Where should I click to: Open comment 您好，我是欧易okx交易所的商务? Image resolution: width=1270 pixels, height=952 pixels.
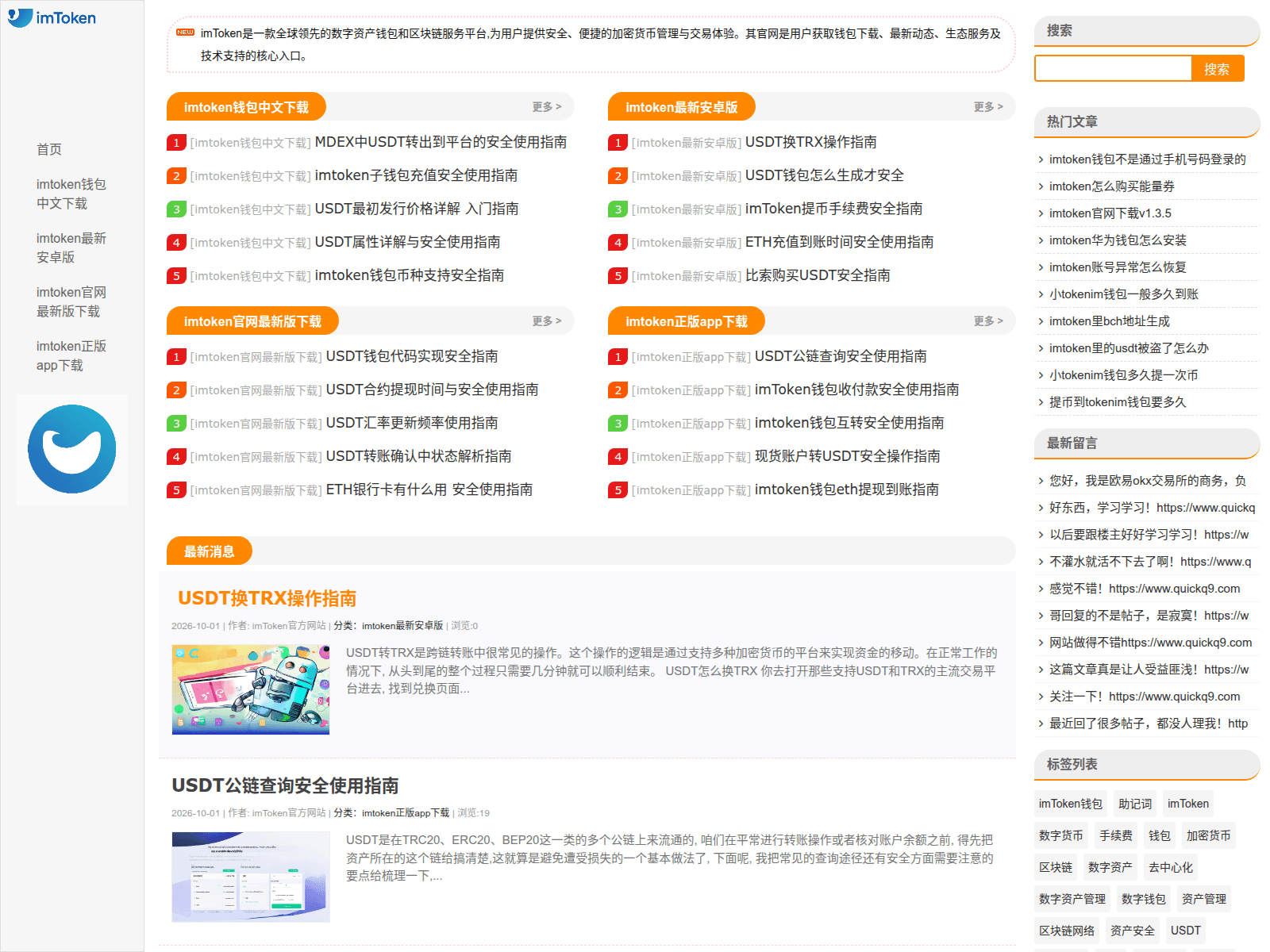coord(1148,481)
